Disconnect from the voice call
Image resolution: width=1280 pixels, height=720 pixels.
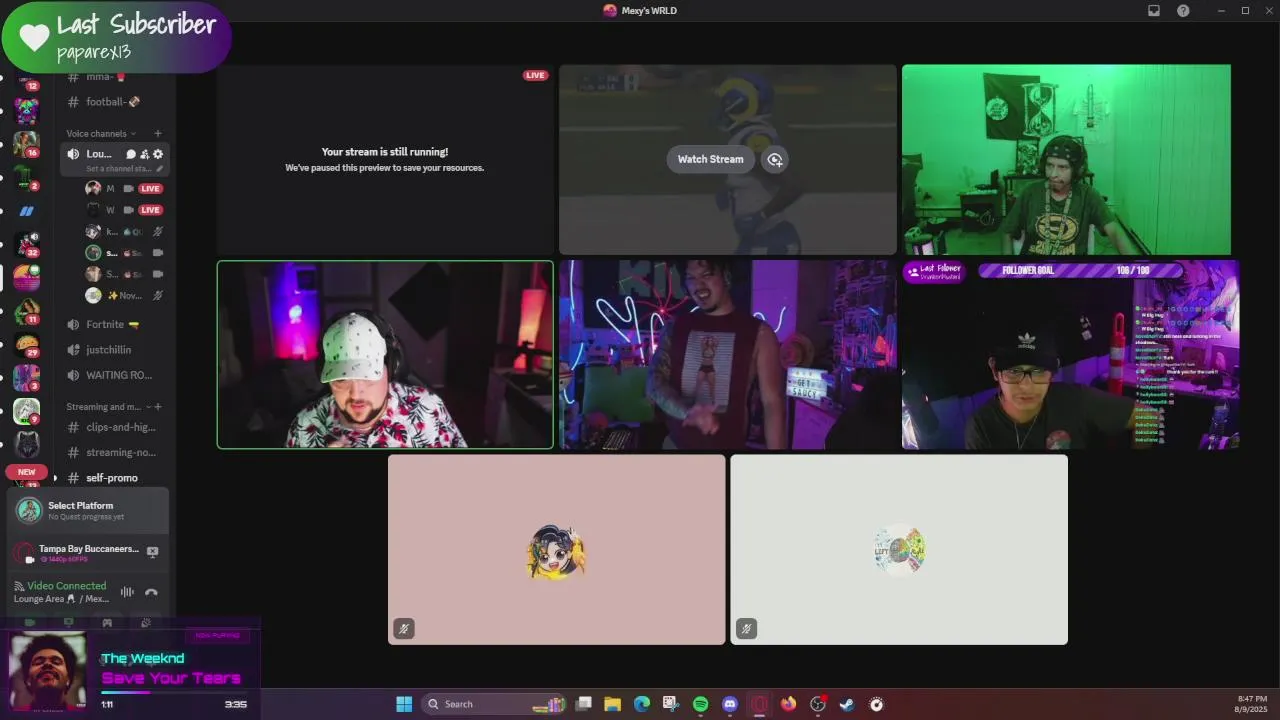(x=151, y=592)
